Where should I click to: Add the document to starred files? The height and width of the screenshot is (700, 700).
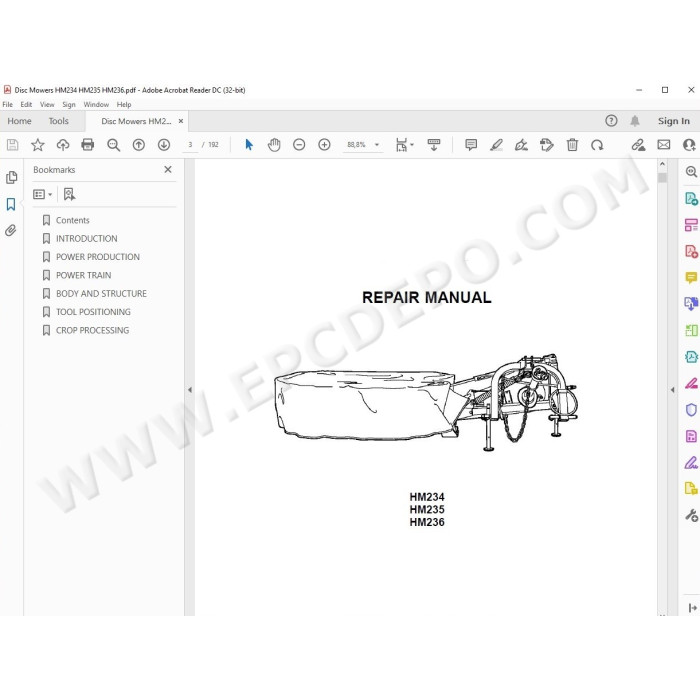(38, 145)
